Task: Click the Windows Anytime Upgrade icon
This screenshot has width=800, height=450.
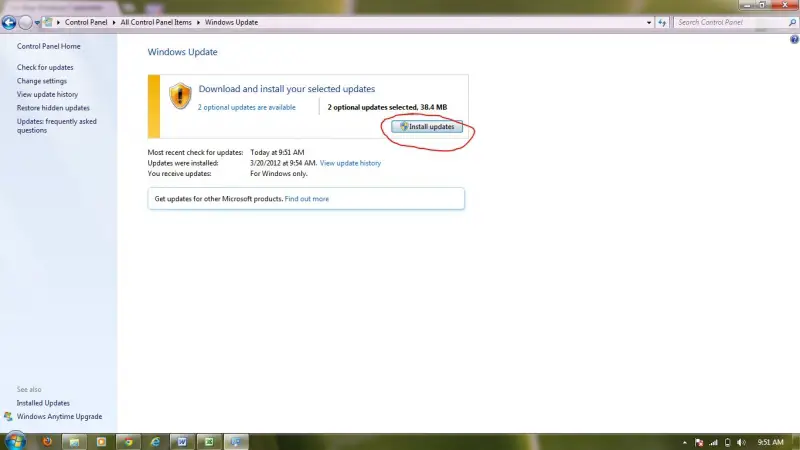Action: pyautogui.click(x=8, y=416)
